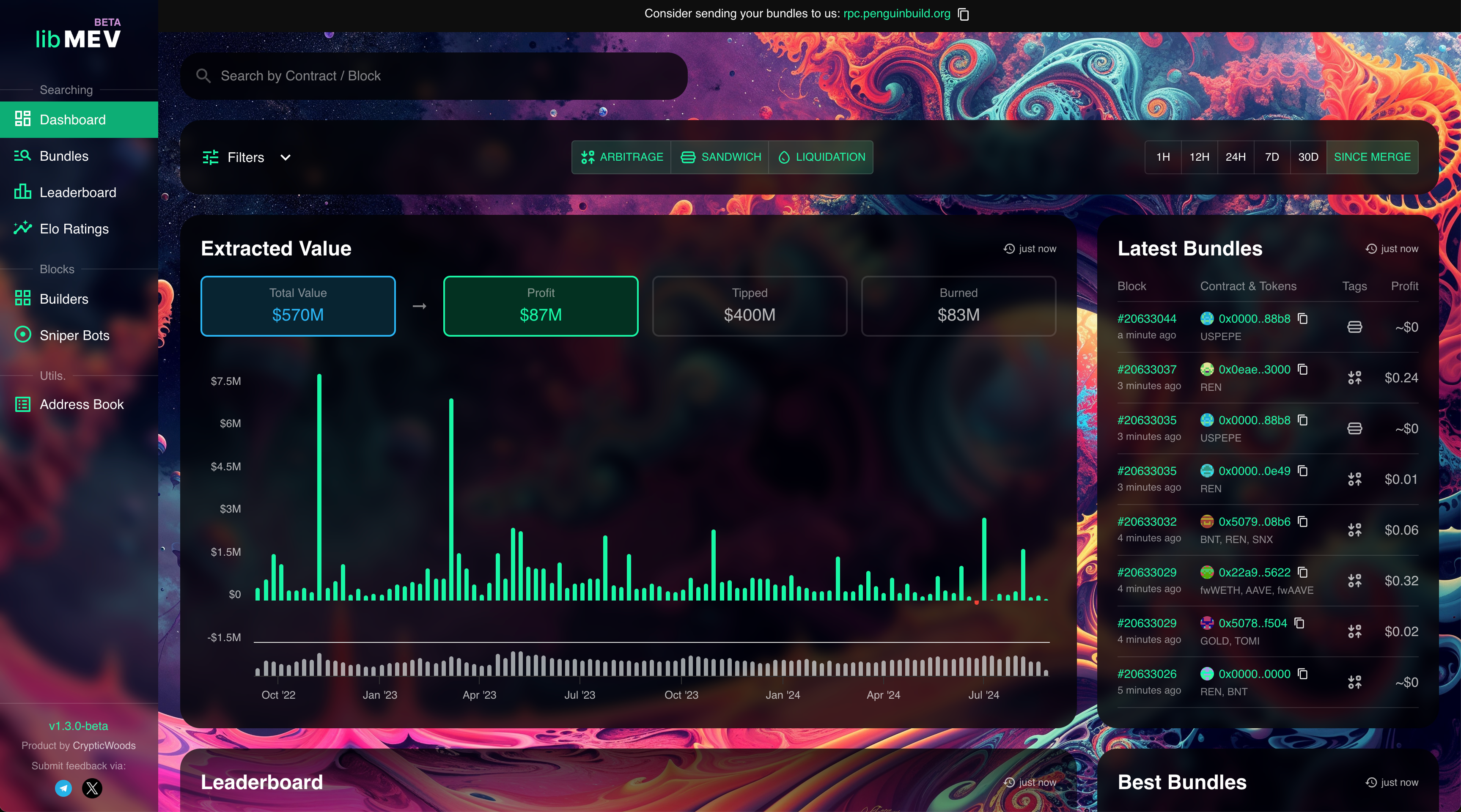Navigate to Elo Ratings

(79, 228)
